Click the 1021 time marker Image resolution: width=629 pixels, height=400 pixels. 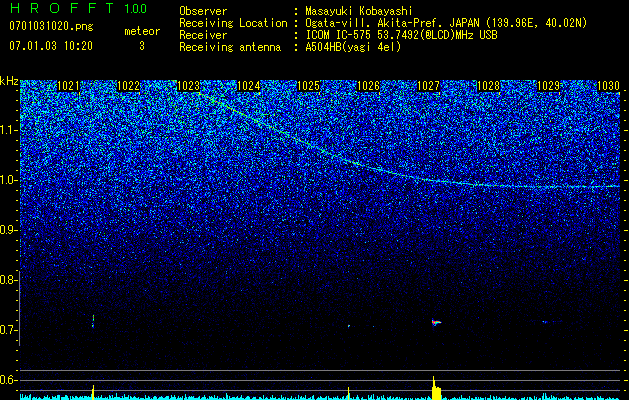coord(69,86)
